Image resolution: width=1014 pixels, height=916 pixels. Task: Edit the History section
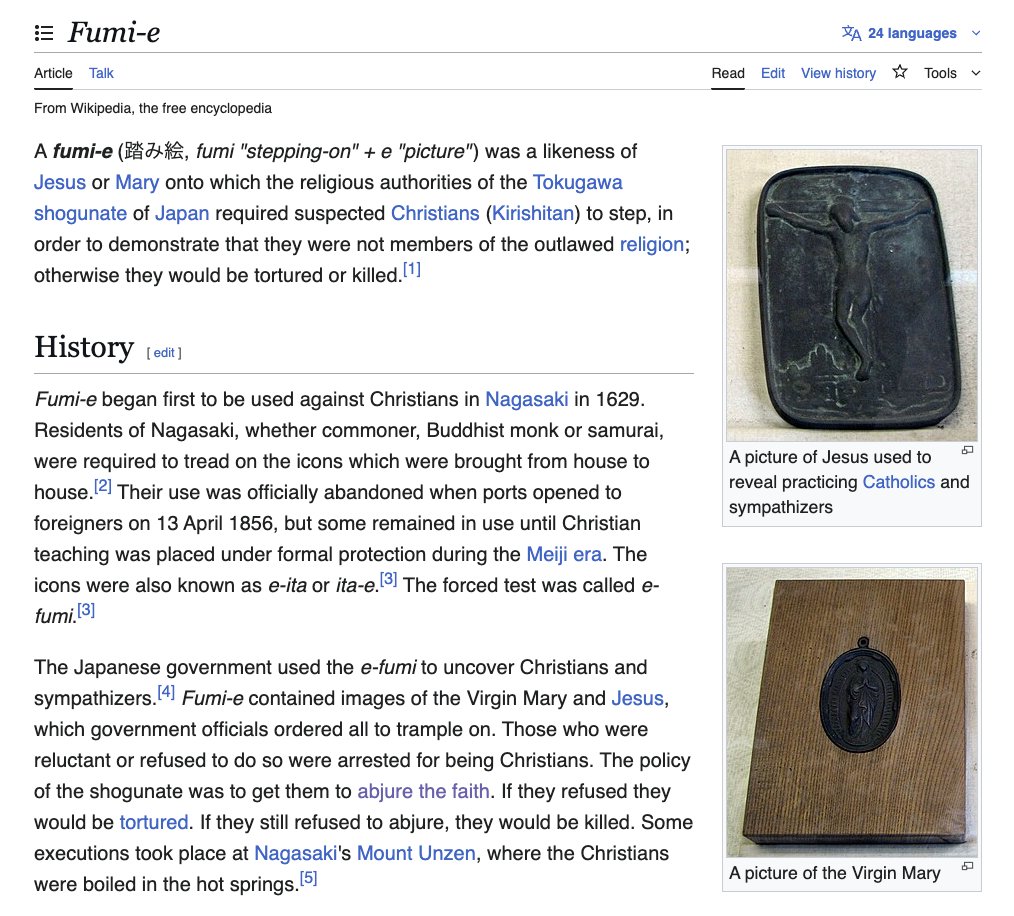click(164, 353)
